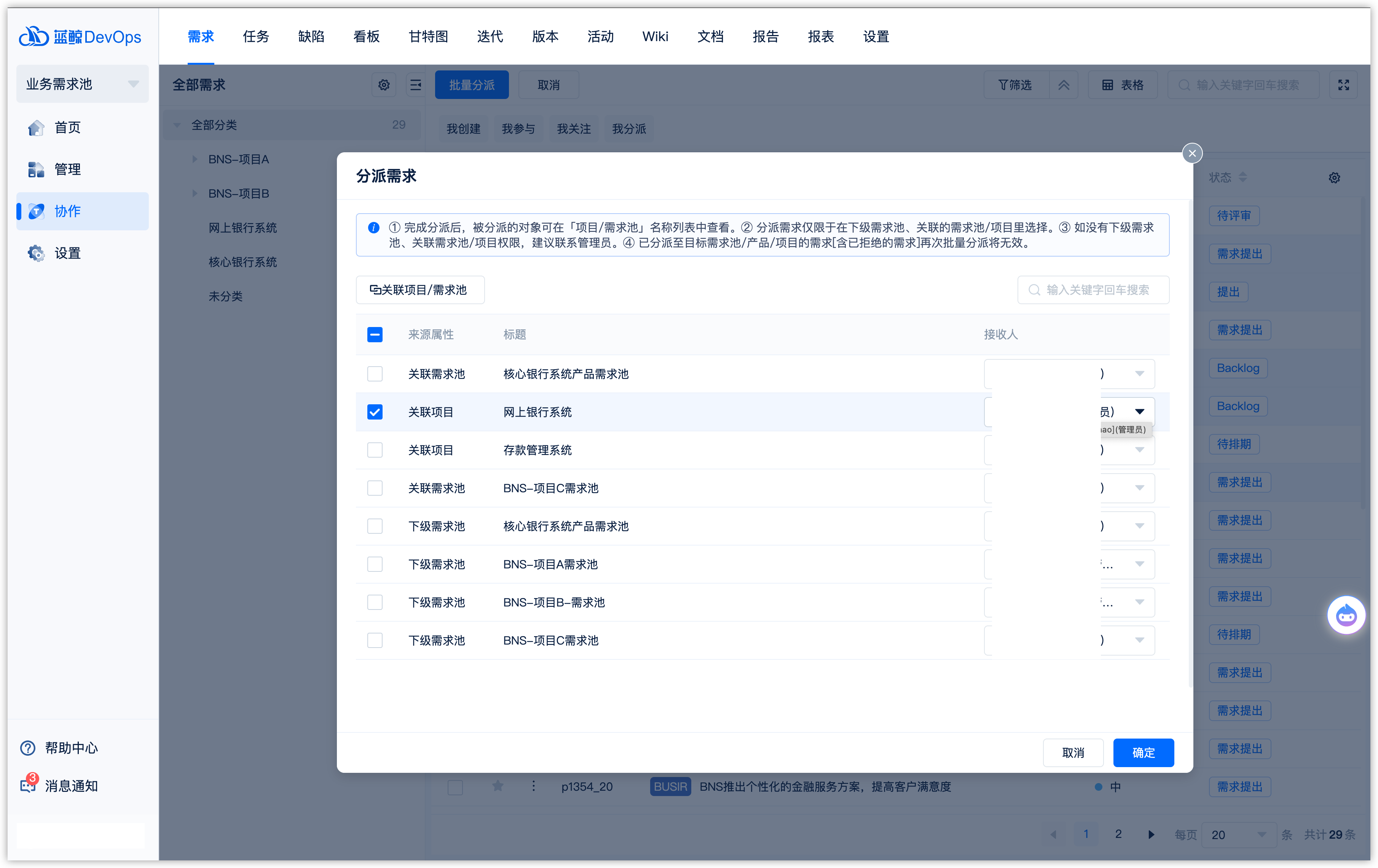
Task: Open the 首页 home sidebar icon
Action: tap(36, 128)
